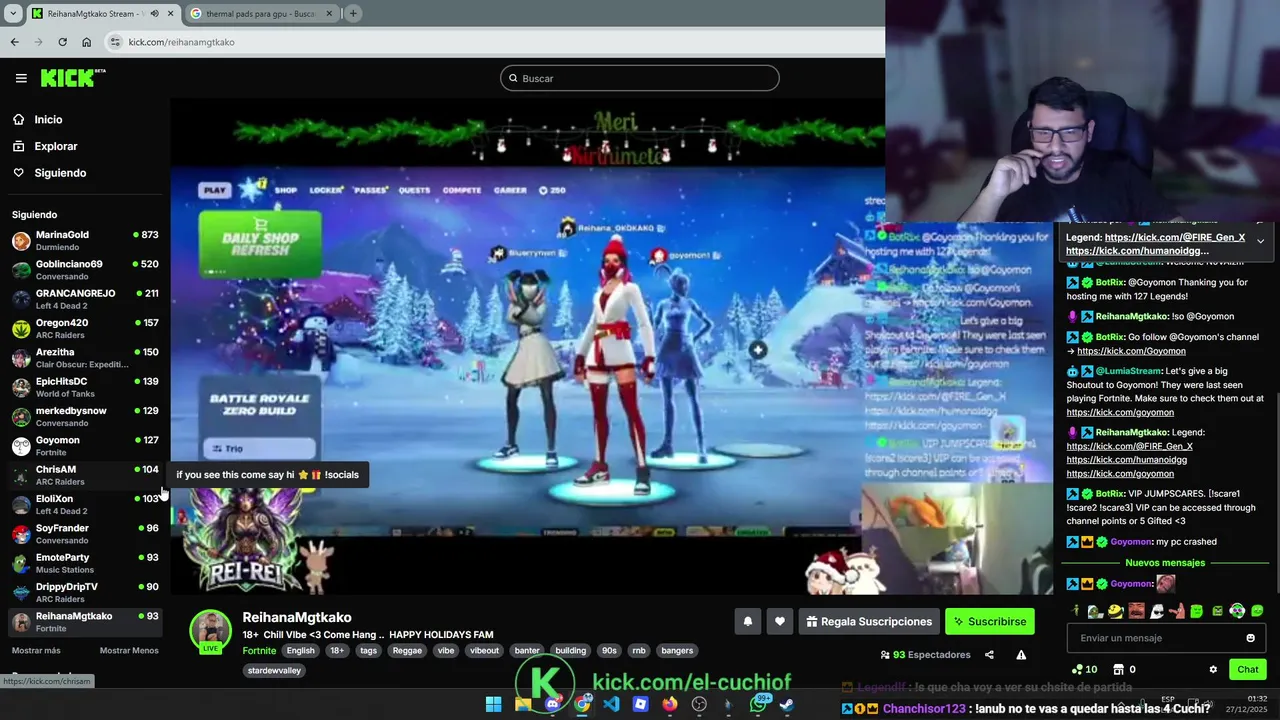Open Discord from the taskbar
1280x720 pixels.
pyautogui.click(x=552, y=704)
